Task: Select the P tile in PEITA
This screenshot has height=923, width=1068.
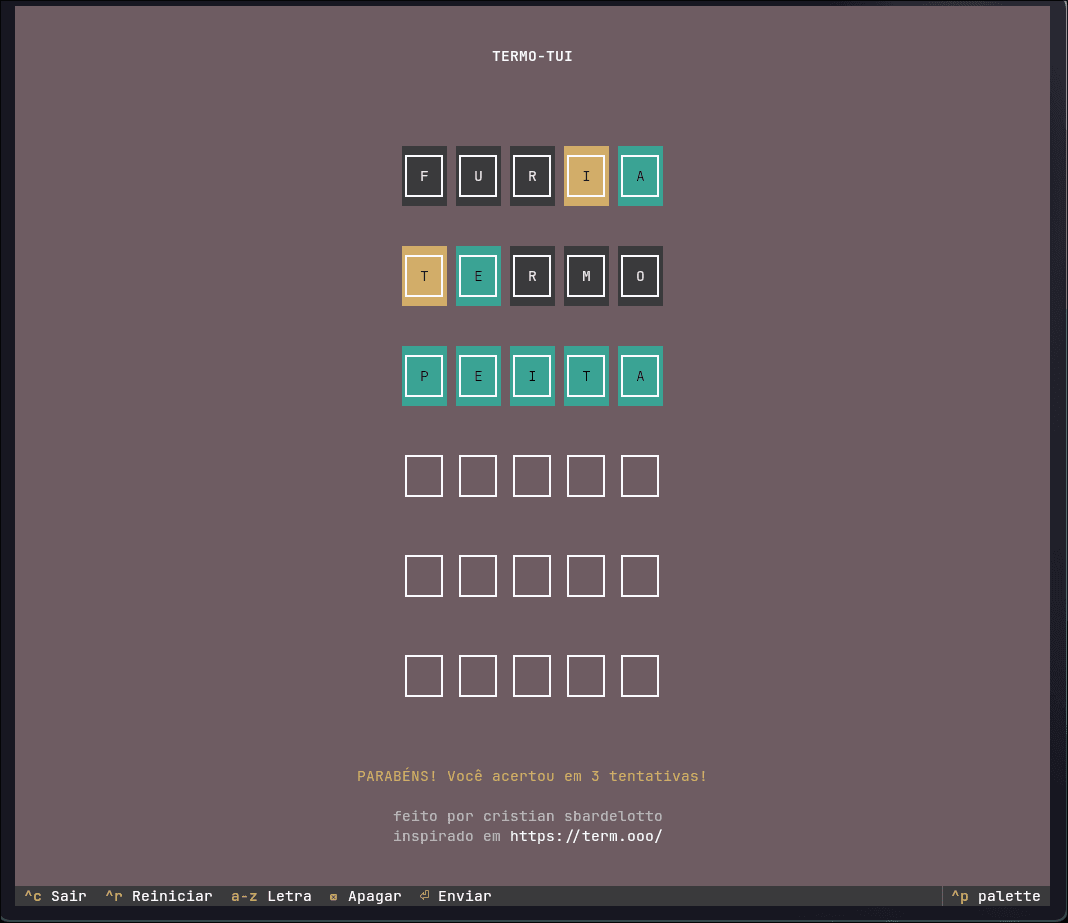Action: [424, 376]
